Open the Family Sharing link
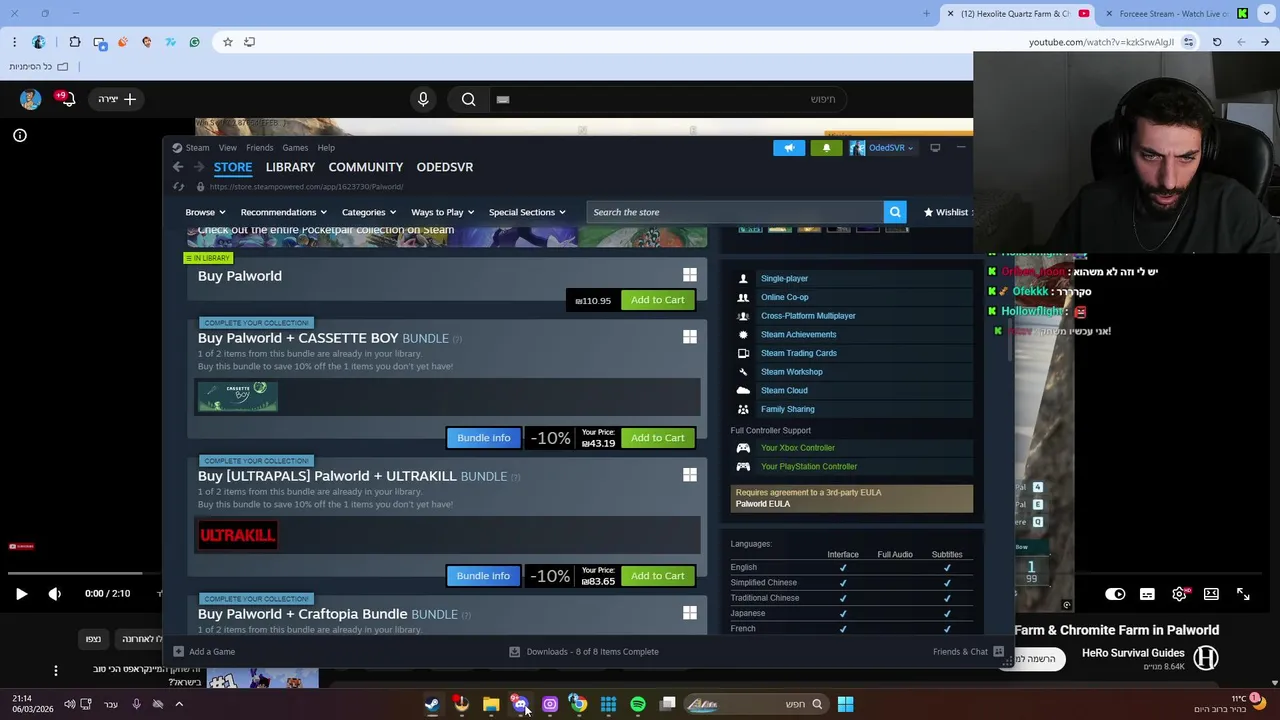 point(788,409)
